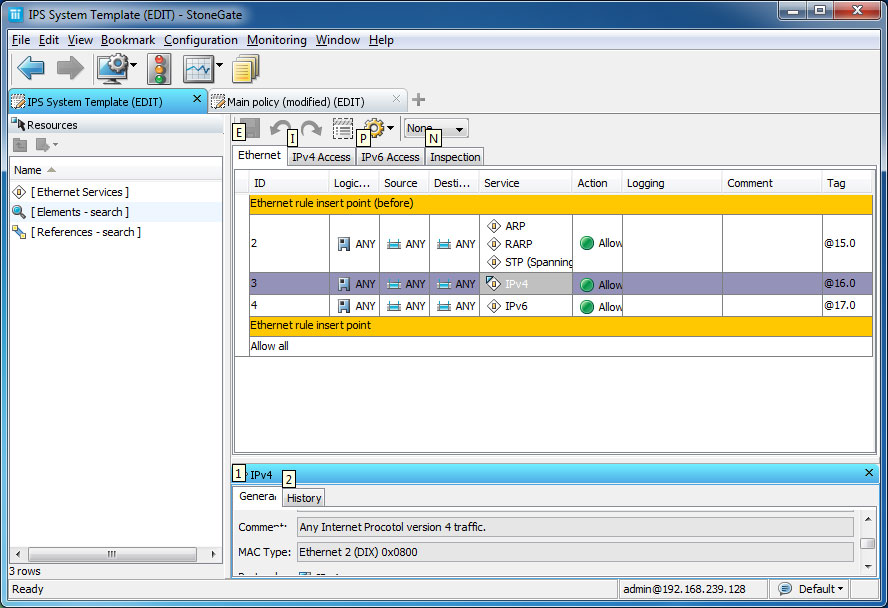Select the Ethernet tab
Image resolution: width=888 pixels, height=608 pixels.
(x=259, y=155)
